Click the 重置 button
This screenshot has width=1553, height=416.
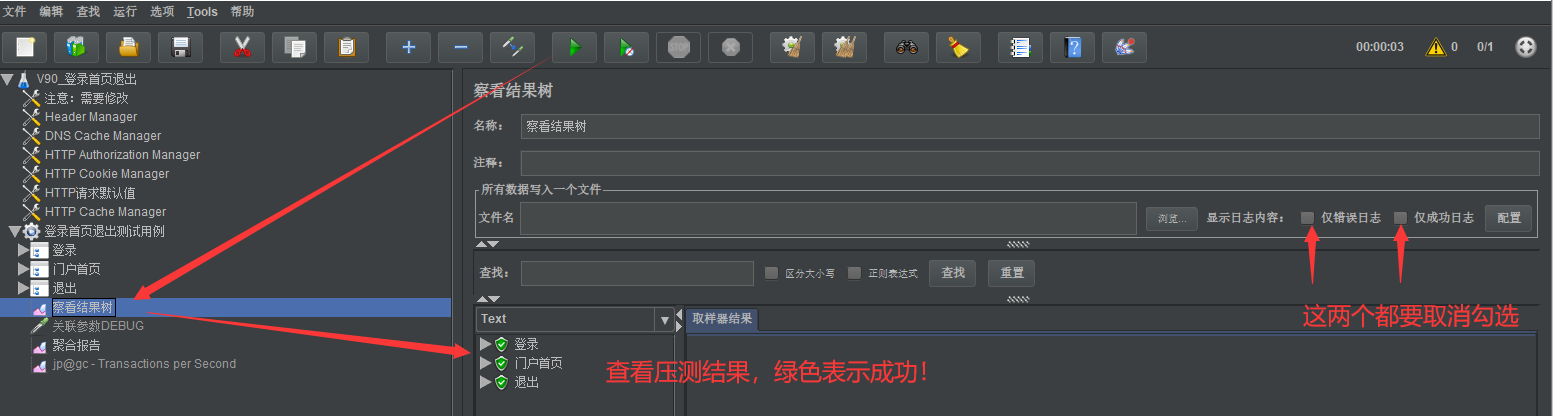(1012, 273)
